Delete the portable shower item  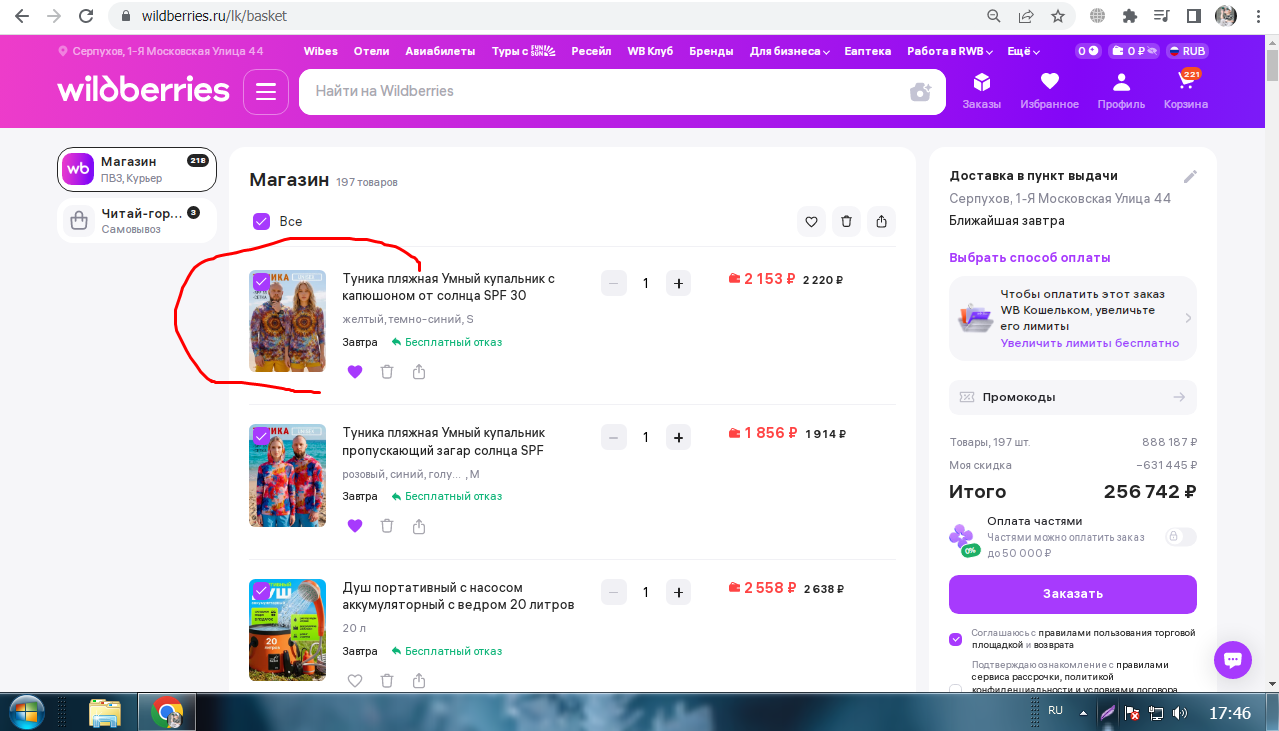pyautogui.click(x=387, y=681)
